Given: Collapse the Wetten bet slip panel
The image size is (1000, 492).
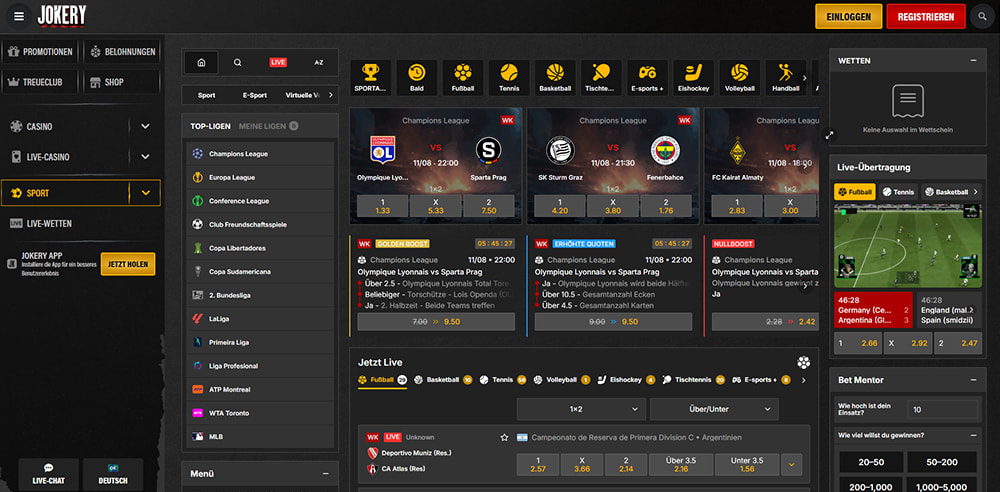Looking at the screenshot, I should point(973,61).
